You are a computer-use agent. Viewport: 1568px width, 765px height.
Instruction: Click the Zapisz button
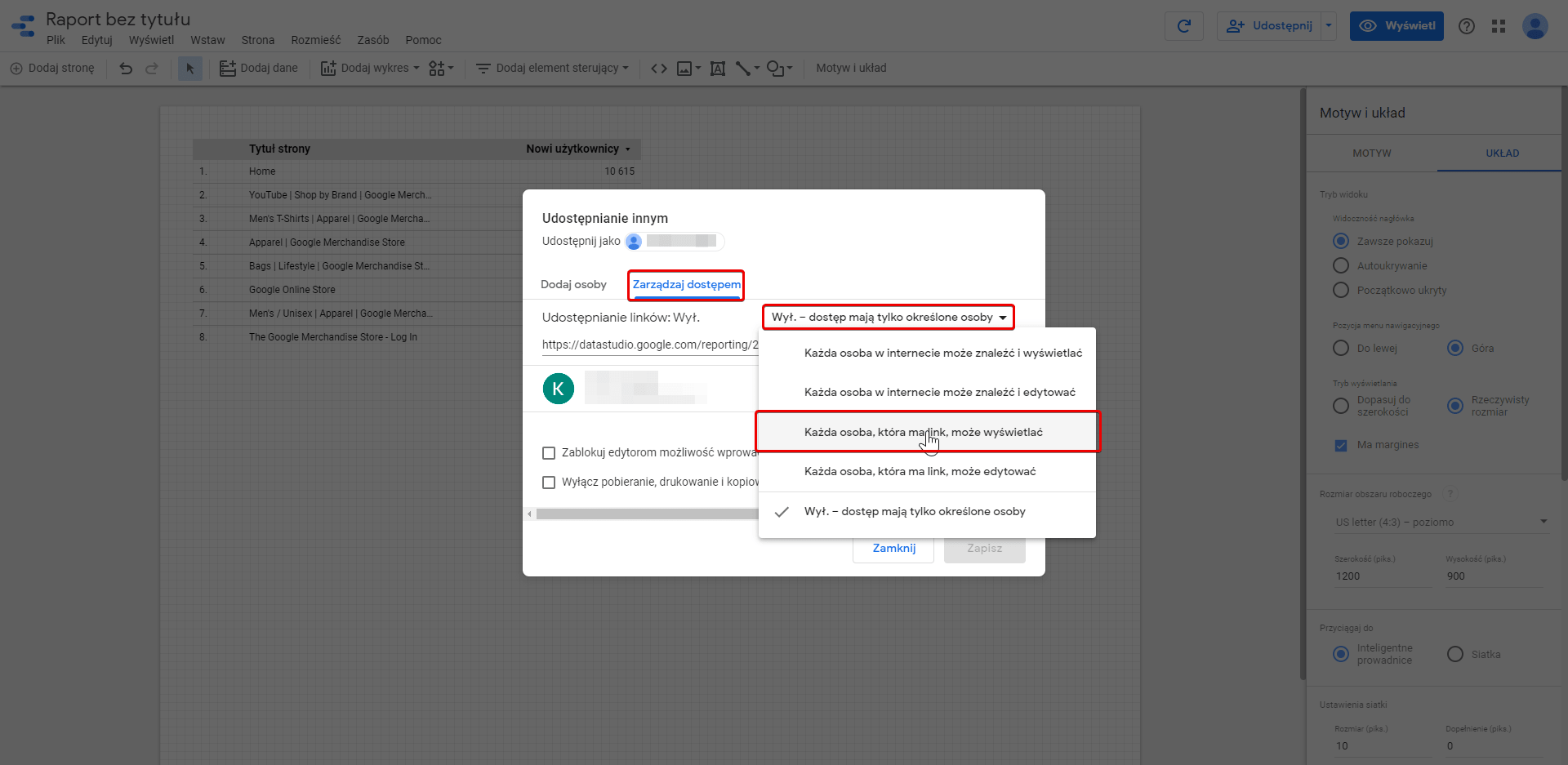coord(985,548)
